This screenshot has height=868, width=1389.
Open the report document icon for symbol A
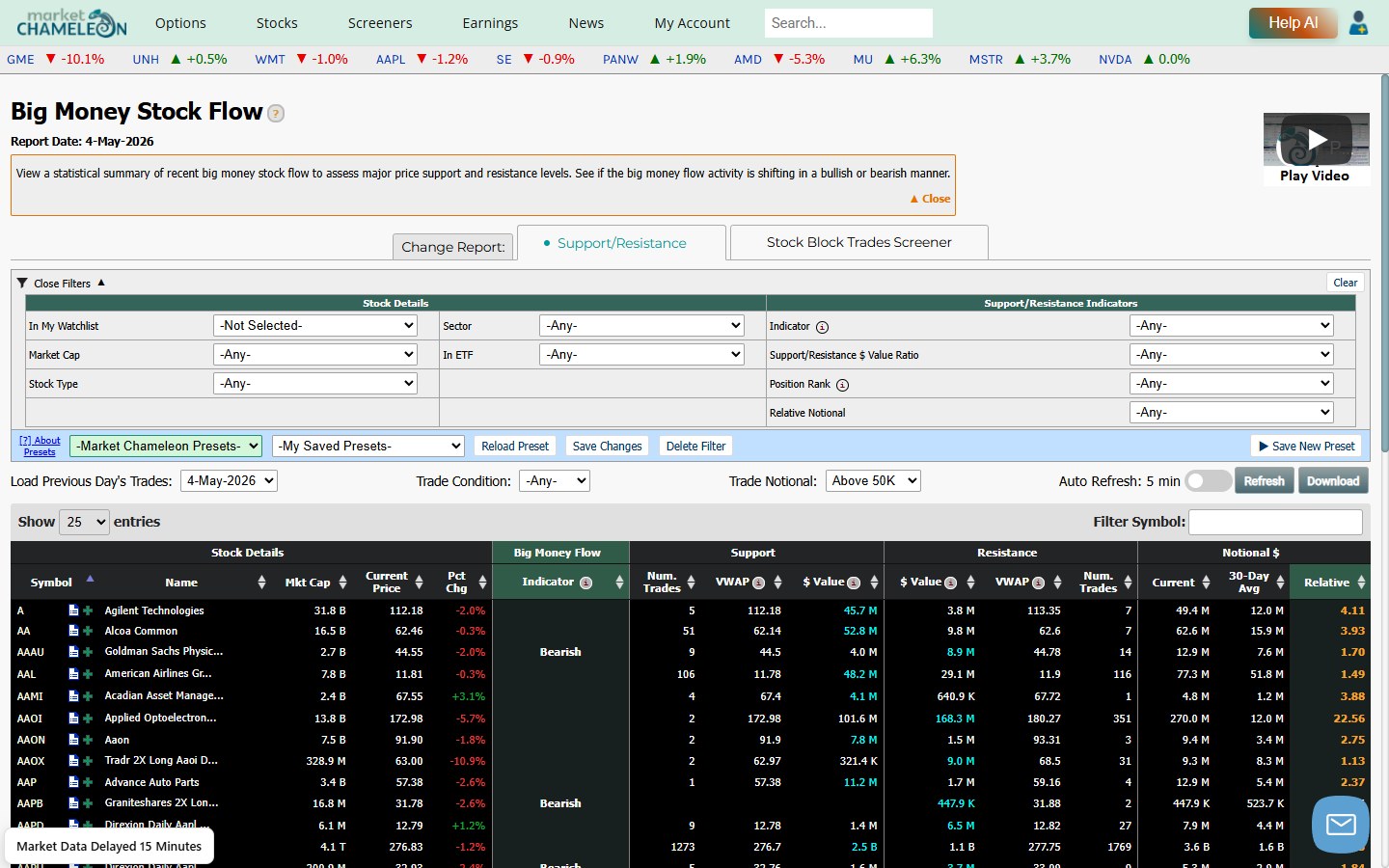(x=73, y=610)
